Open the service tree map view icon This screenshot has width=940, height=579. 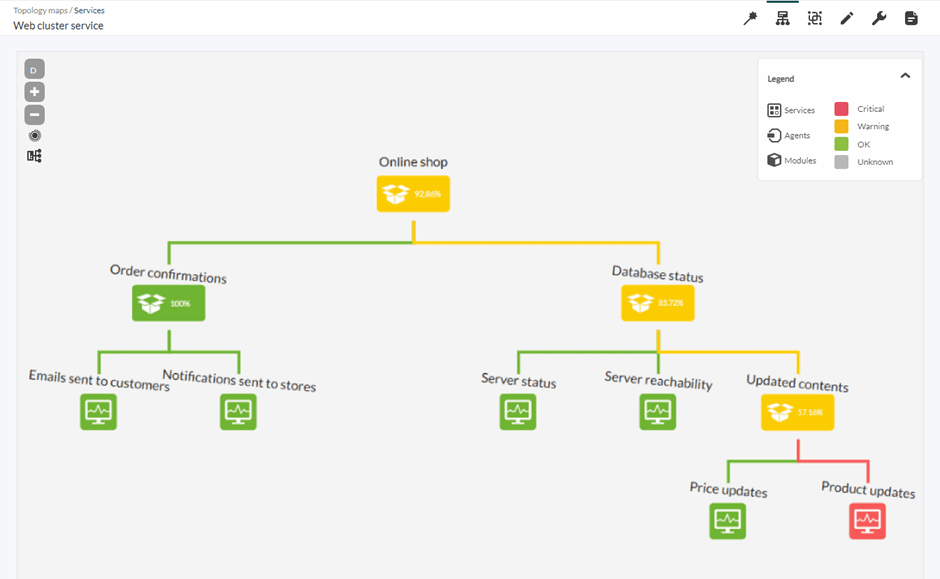click(783, 18)
